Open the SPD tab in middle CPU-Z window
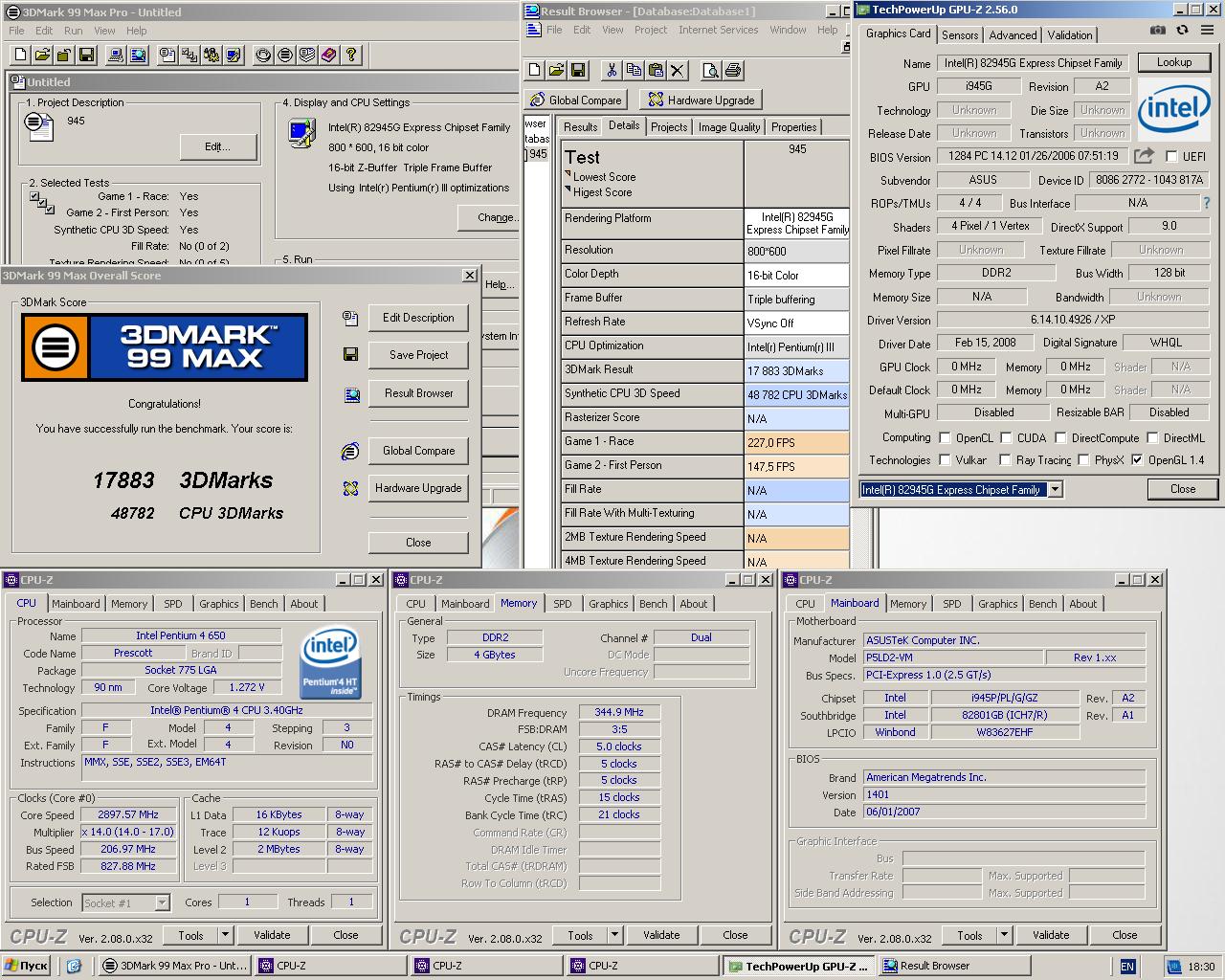 (x=563, y=604)
